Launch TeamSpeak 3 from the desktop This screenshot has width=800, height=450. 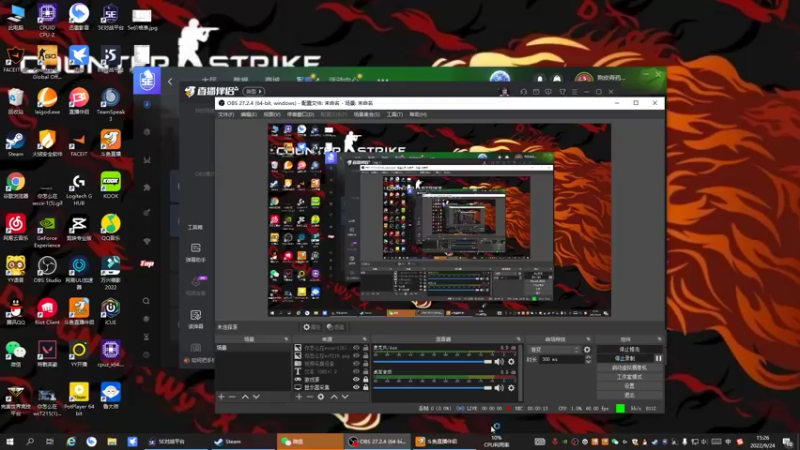(x=110, y=105)
